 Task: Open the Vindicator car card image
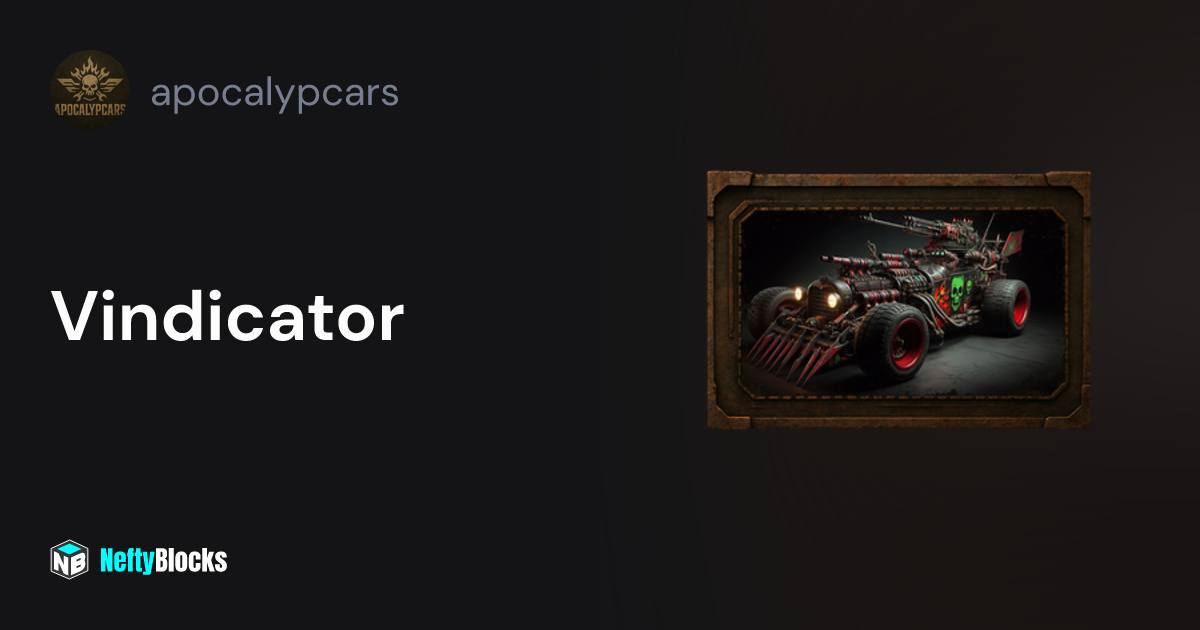[x=898, y=300]
